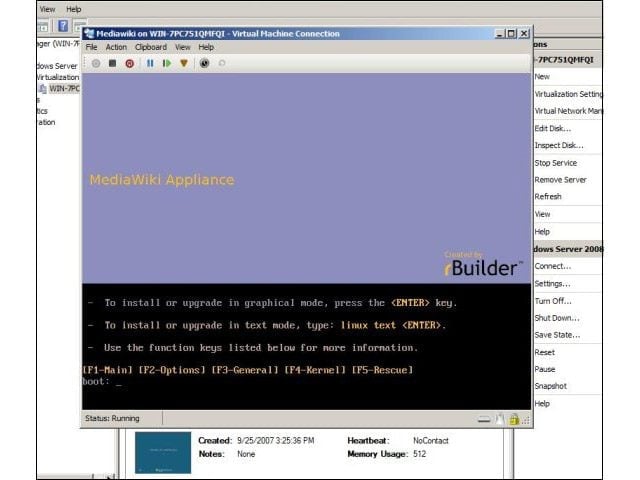Click the red circular Shut Down toolbar icon

130,63
